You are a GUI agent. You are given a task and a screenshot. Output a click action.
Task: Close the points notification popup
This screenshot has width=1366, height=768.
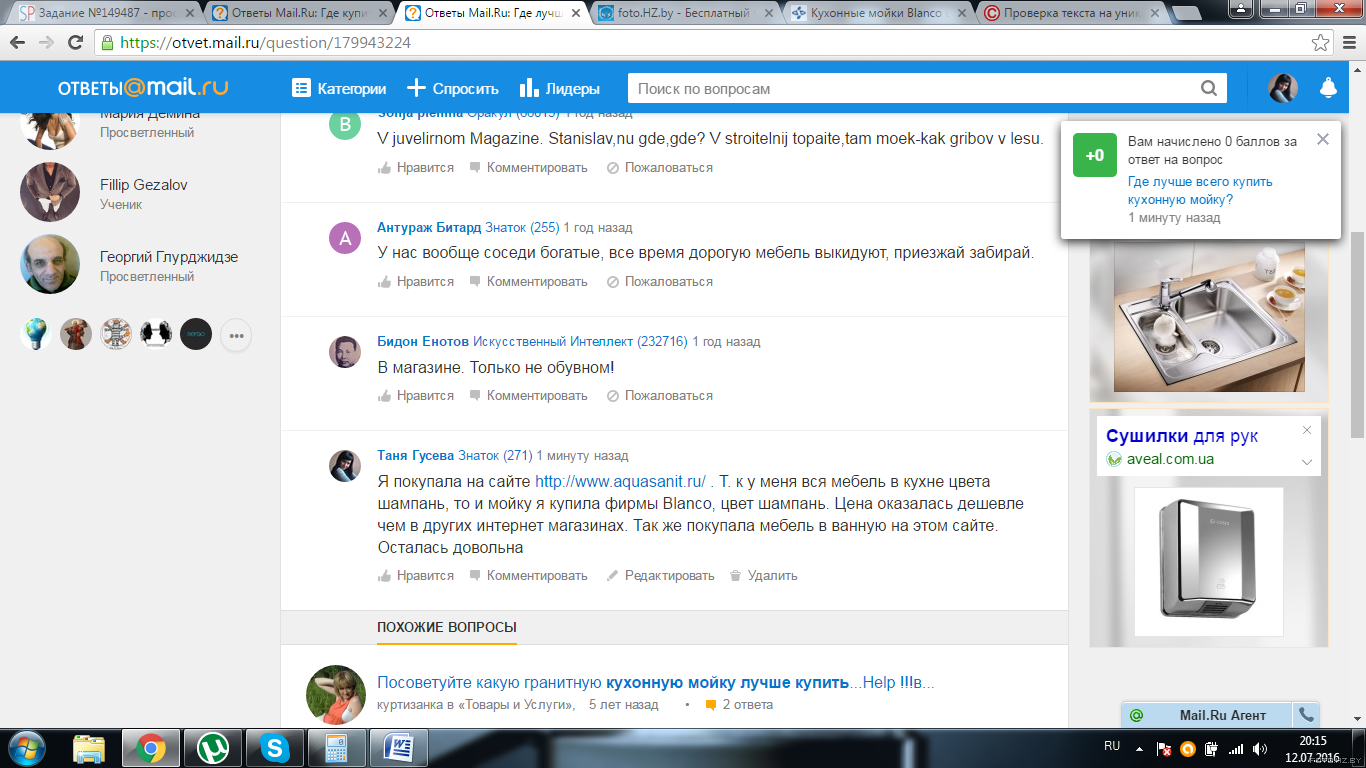[x=1323, y=139]
